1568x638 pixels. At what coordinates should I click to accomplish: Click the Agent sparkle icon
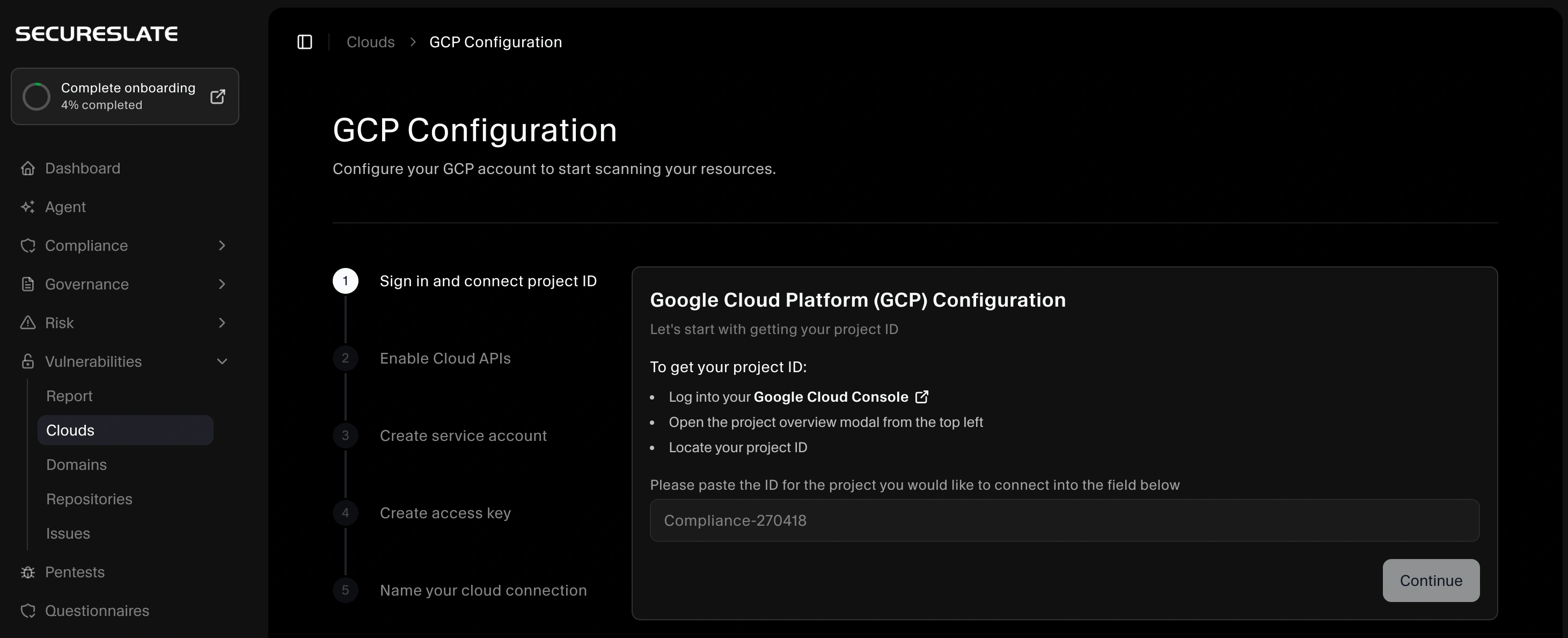click(28, 207)
